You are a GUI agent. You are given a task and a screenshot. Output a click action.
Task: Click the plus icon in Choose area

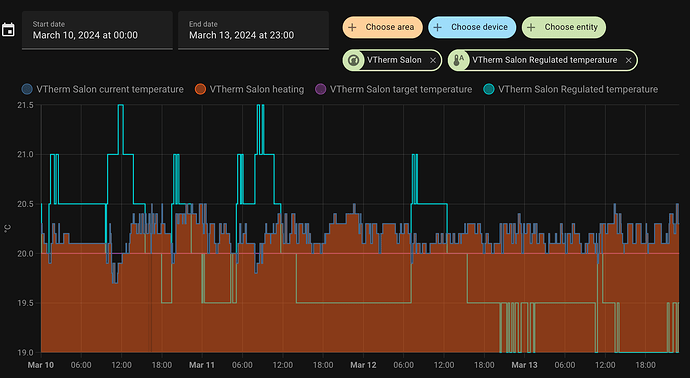click(x=352, y=27)
